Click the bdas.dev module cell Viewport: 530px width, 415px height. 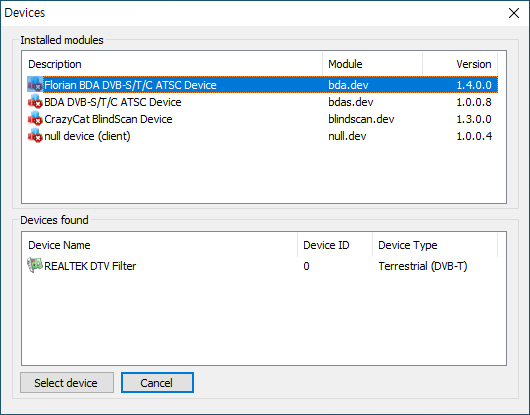[x=351, y=102]
